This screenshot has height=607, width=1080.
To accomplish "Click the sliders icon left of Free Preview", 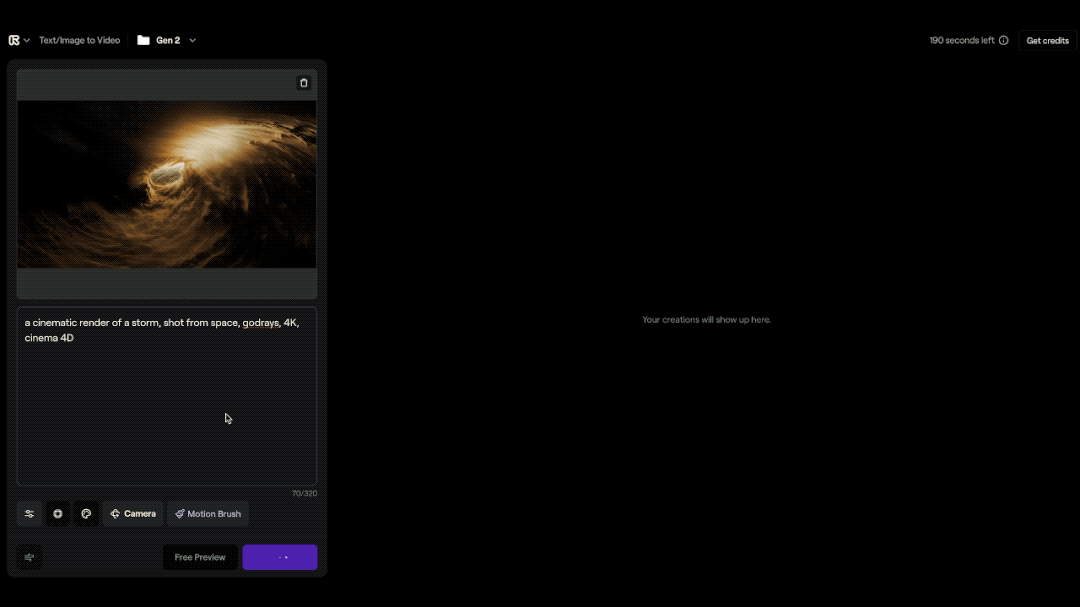I will click(x=29, y=557).
